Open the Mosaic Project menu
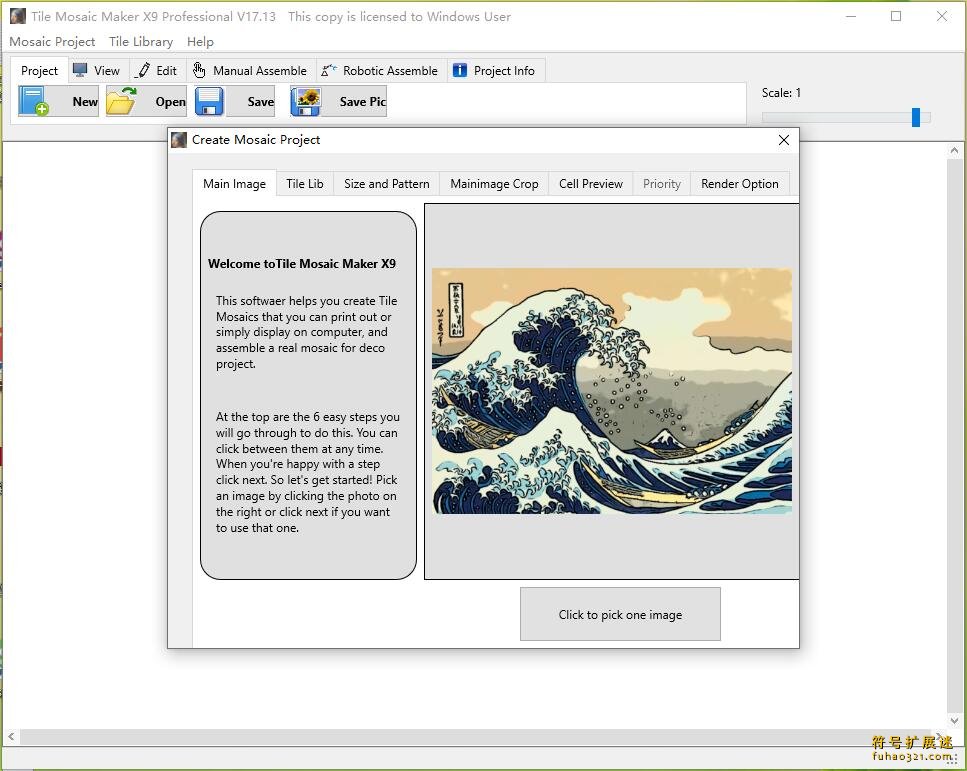 click(x=52, y=42)
